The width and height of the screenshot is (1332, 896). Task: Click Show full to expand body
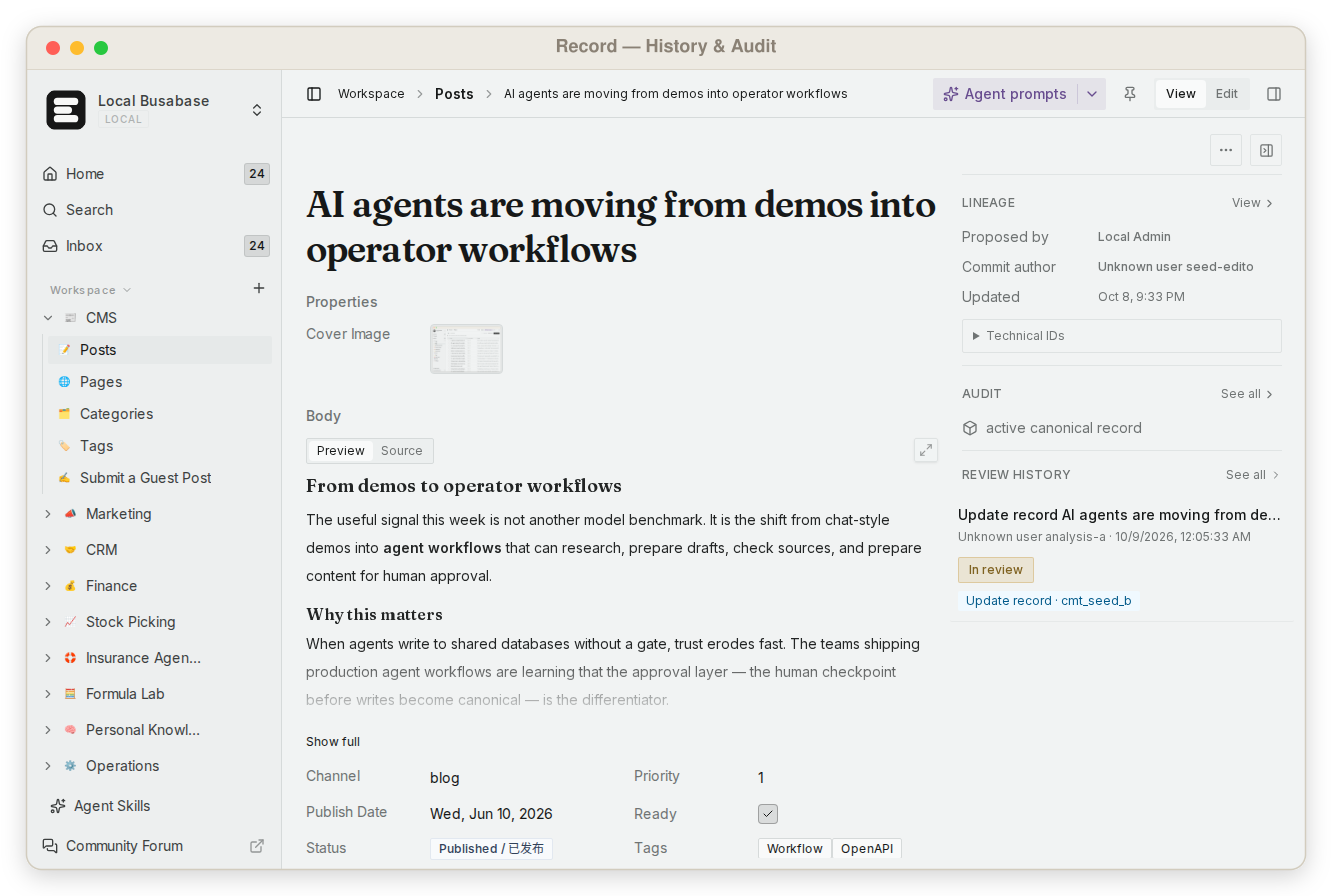[333, 742]
